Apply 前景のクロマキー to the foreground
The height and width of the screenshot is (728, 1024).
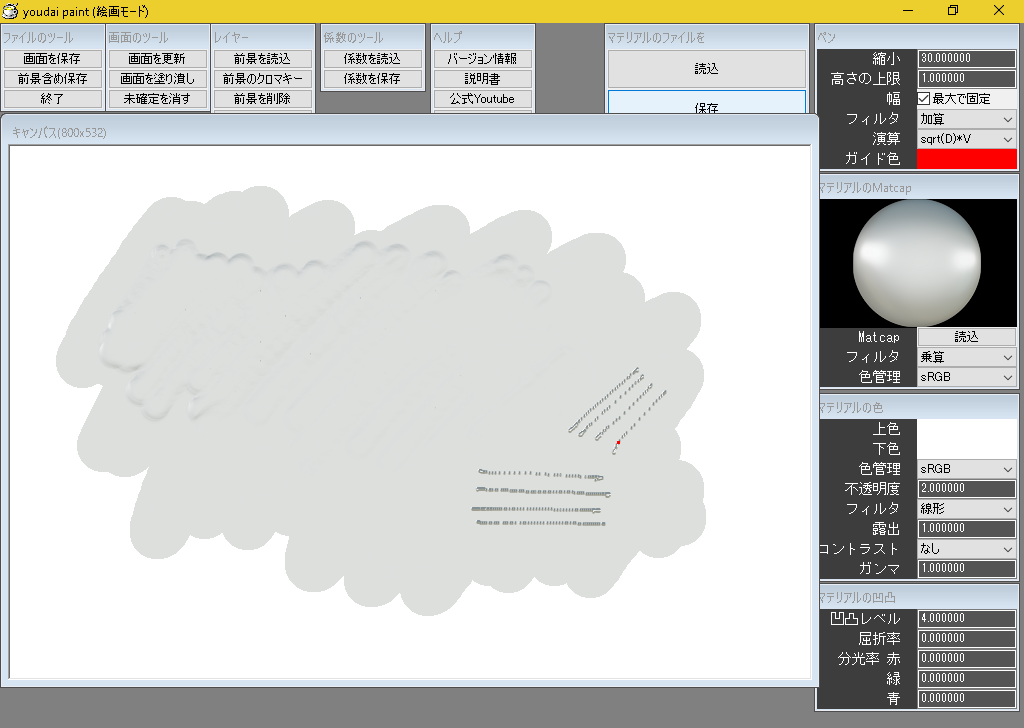pyautogui.click(x=263, y=79)
